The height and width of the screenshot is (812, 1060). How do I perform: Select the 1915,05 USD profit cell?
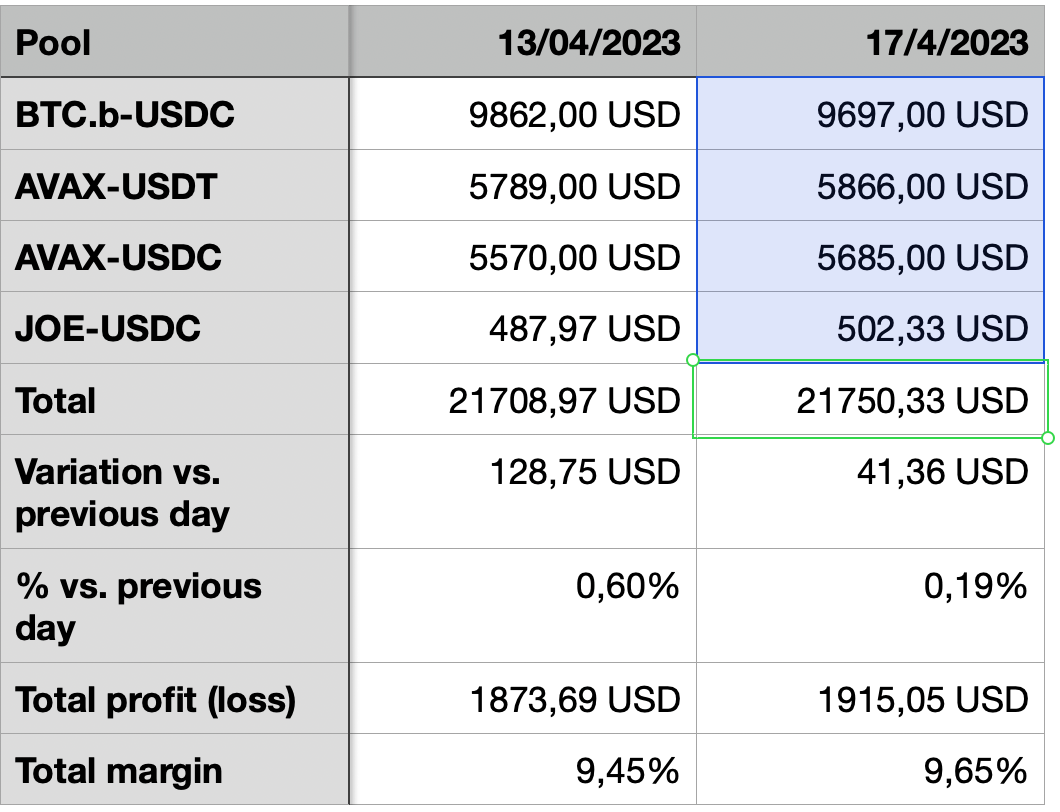[x=870, y=699]
